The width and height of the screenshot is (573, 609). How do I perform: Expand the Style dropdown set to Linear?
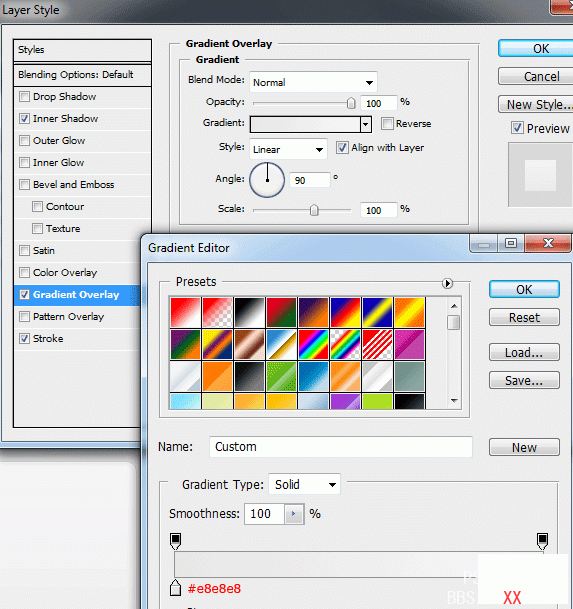[x=288, y=149]
